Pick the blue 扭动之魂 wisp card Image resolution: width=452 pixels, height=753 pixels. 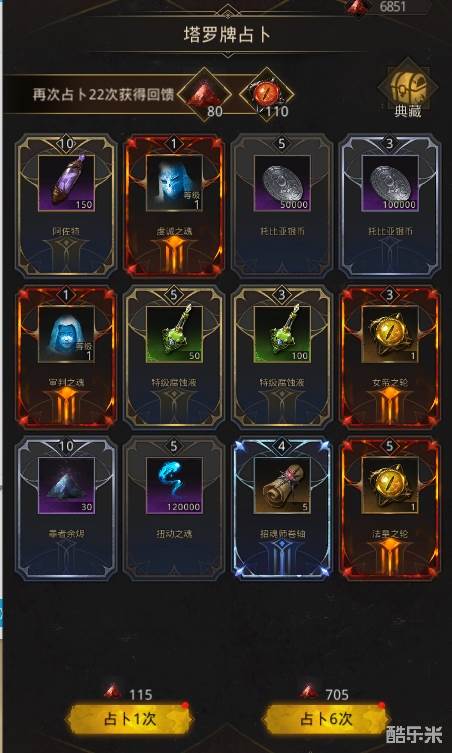[x=174, y=509]
